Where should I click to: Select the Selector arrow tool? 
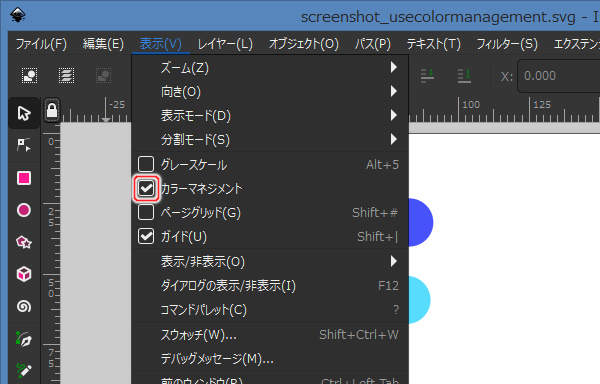pos(24,113)
